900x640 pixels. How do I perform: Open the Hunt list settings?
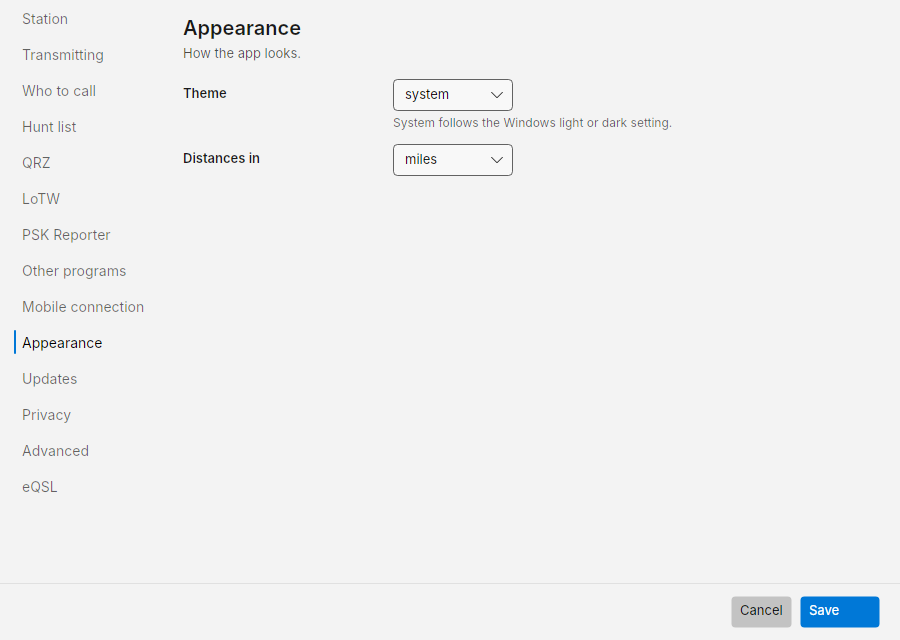click(49, 127)
